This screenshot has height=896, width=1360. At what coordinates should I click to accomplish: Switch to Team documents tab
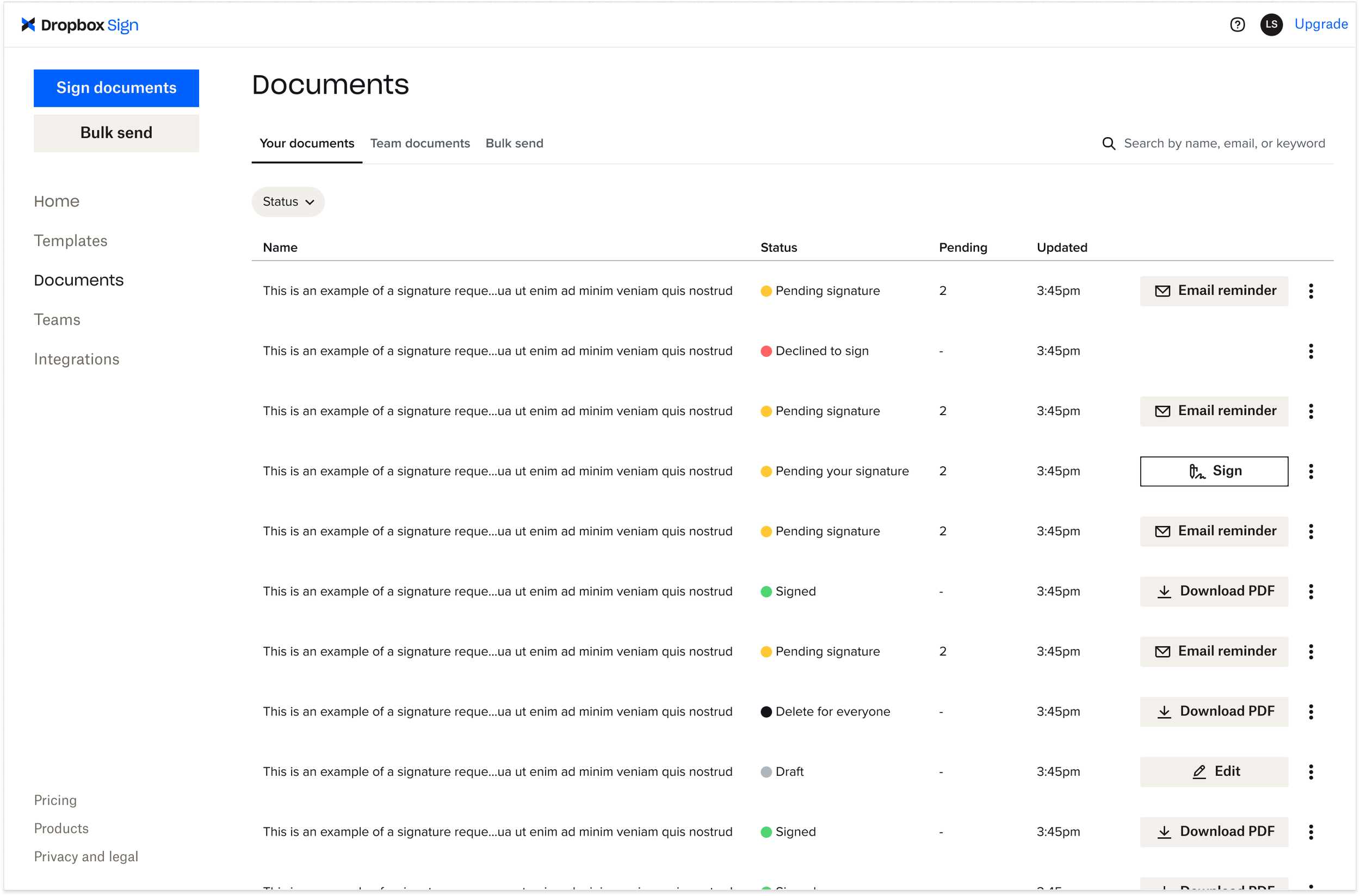click(x=420, y=144)
